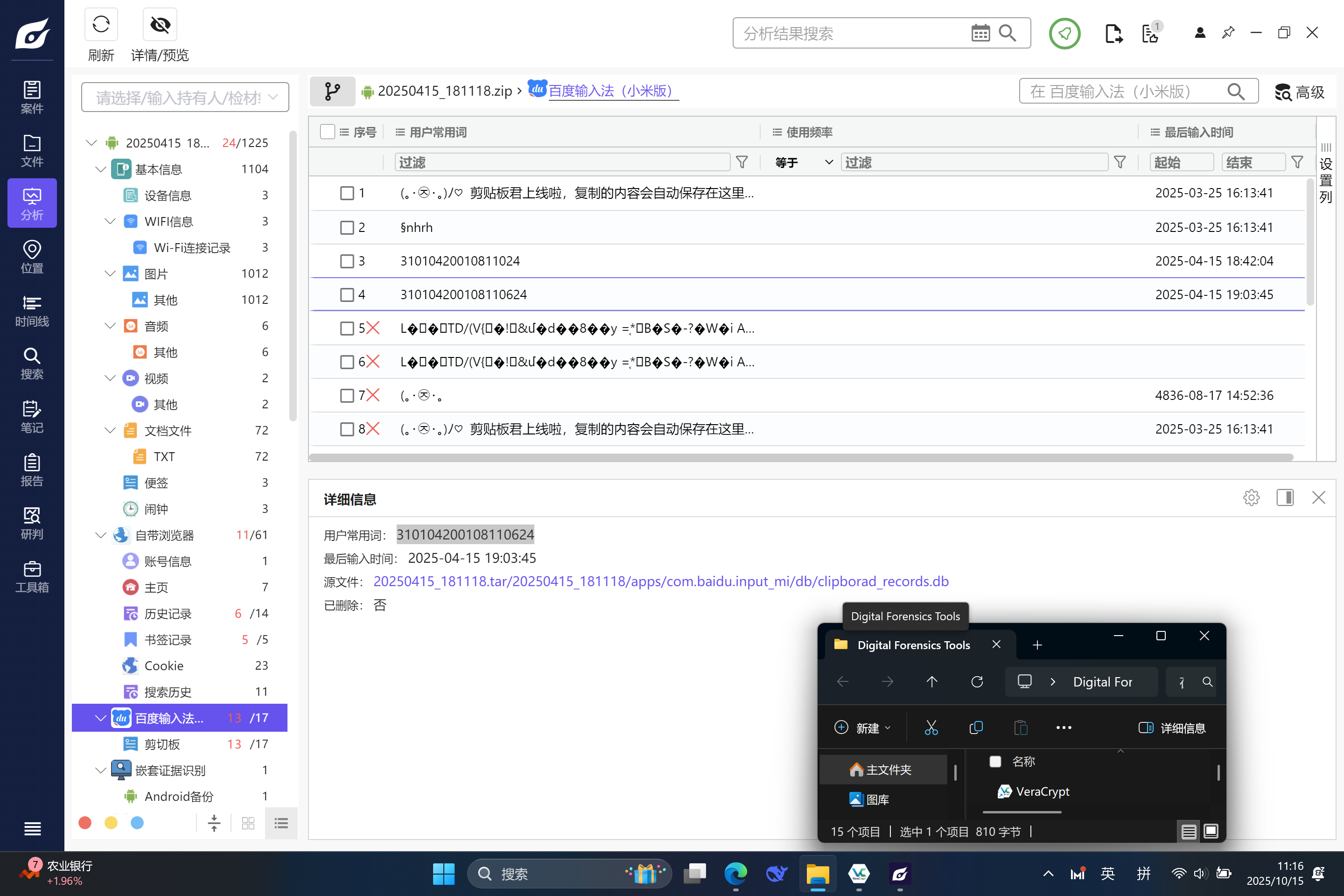The height and width of the screenshot is (896, 1344).
Task: Check the checkbox for row 3
Action: (x=347, y=261)
